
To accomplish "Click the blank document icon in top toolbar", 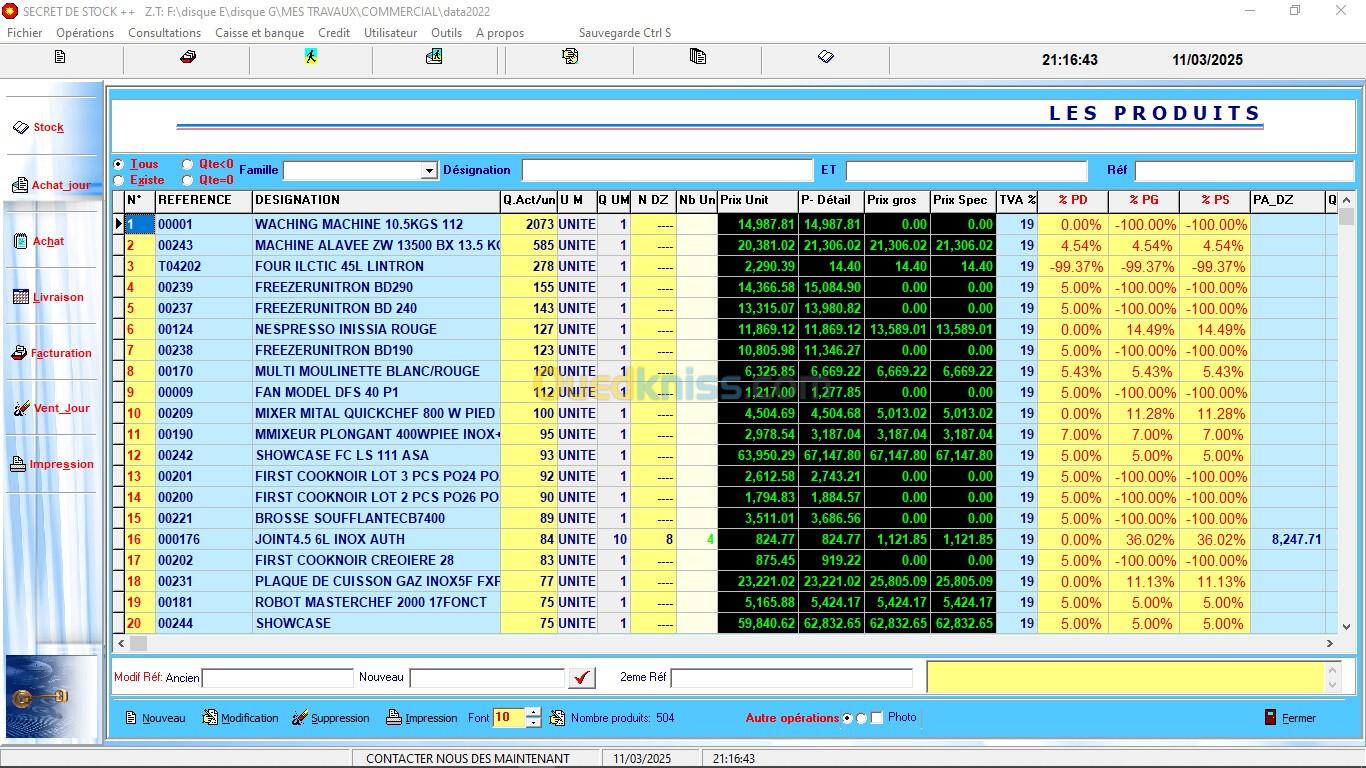I will (x=60, y=58).
